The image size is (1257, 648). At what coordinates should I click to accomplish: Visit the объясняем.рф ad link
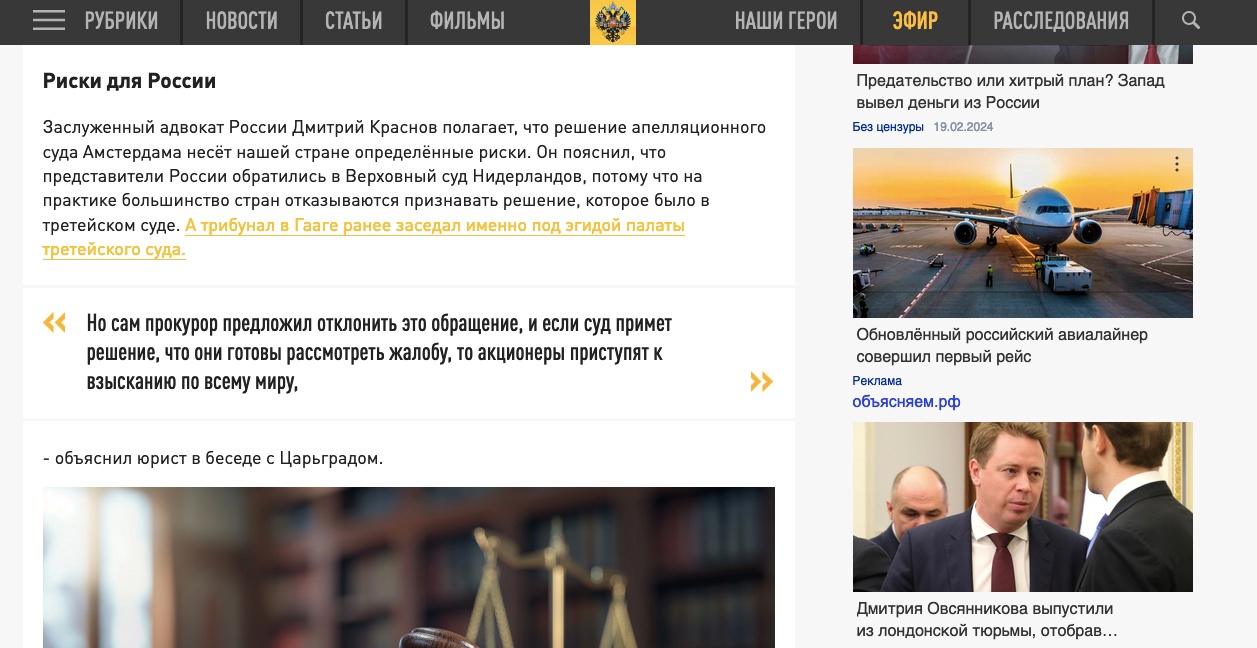906,402
